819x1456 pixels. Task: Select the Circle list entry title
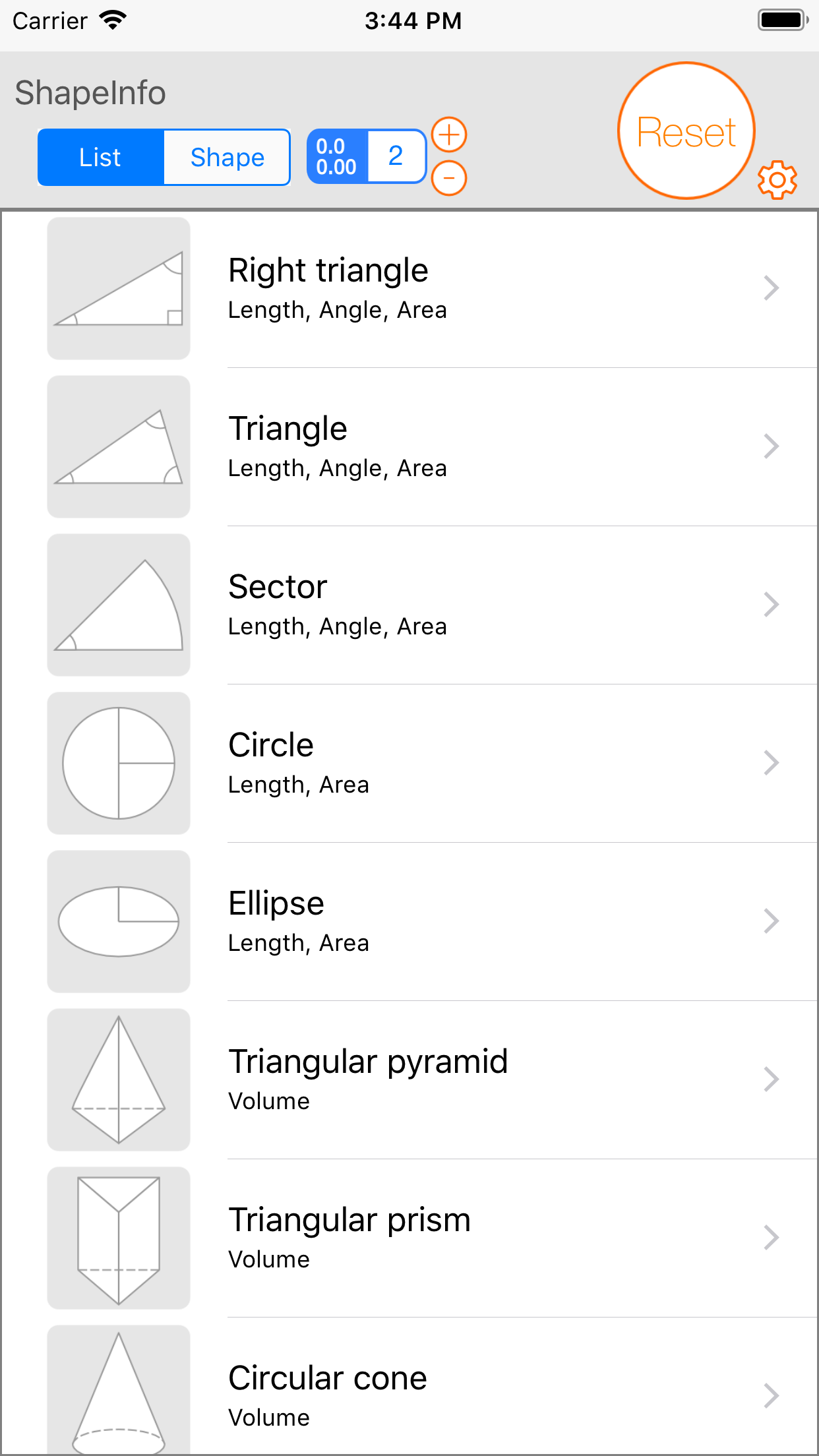[271, 745]
